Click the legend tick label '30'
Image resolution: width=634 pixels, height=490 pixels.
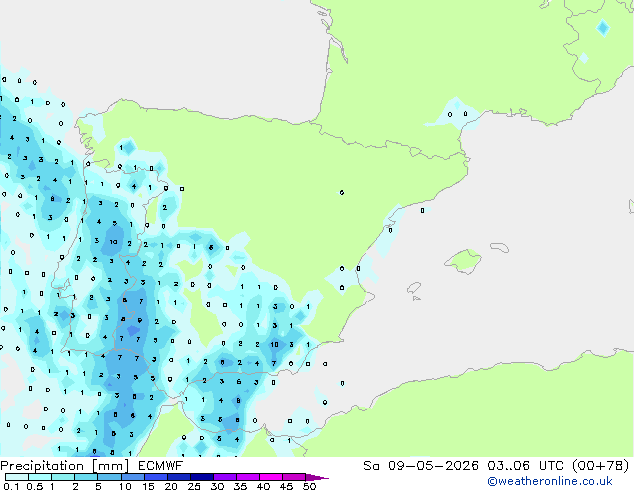coord(217,486)
